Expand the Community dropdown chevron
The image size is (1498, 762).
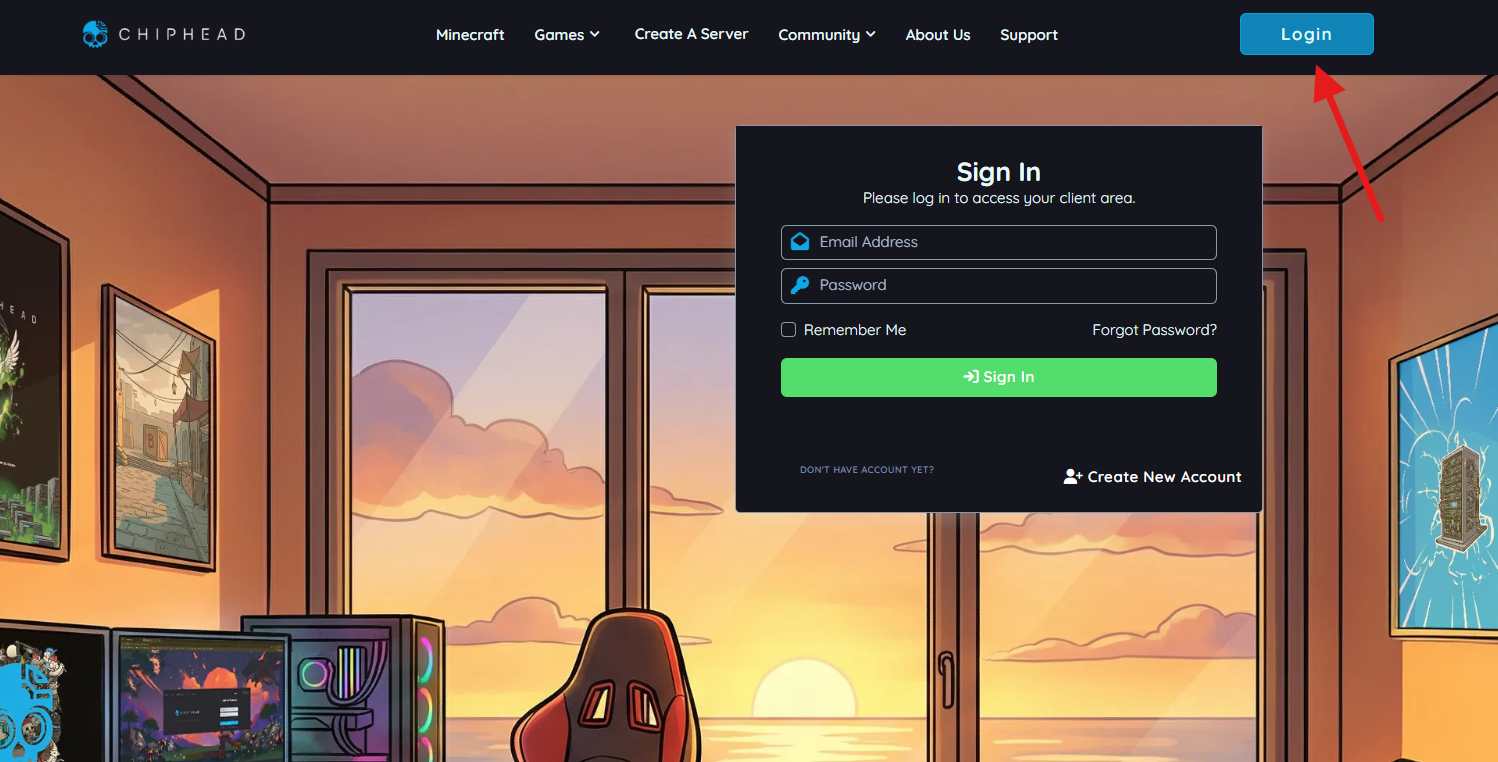tap(871, 34)
